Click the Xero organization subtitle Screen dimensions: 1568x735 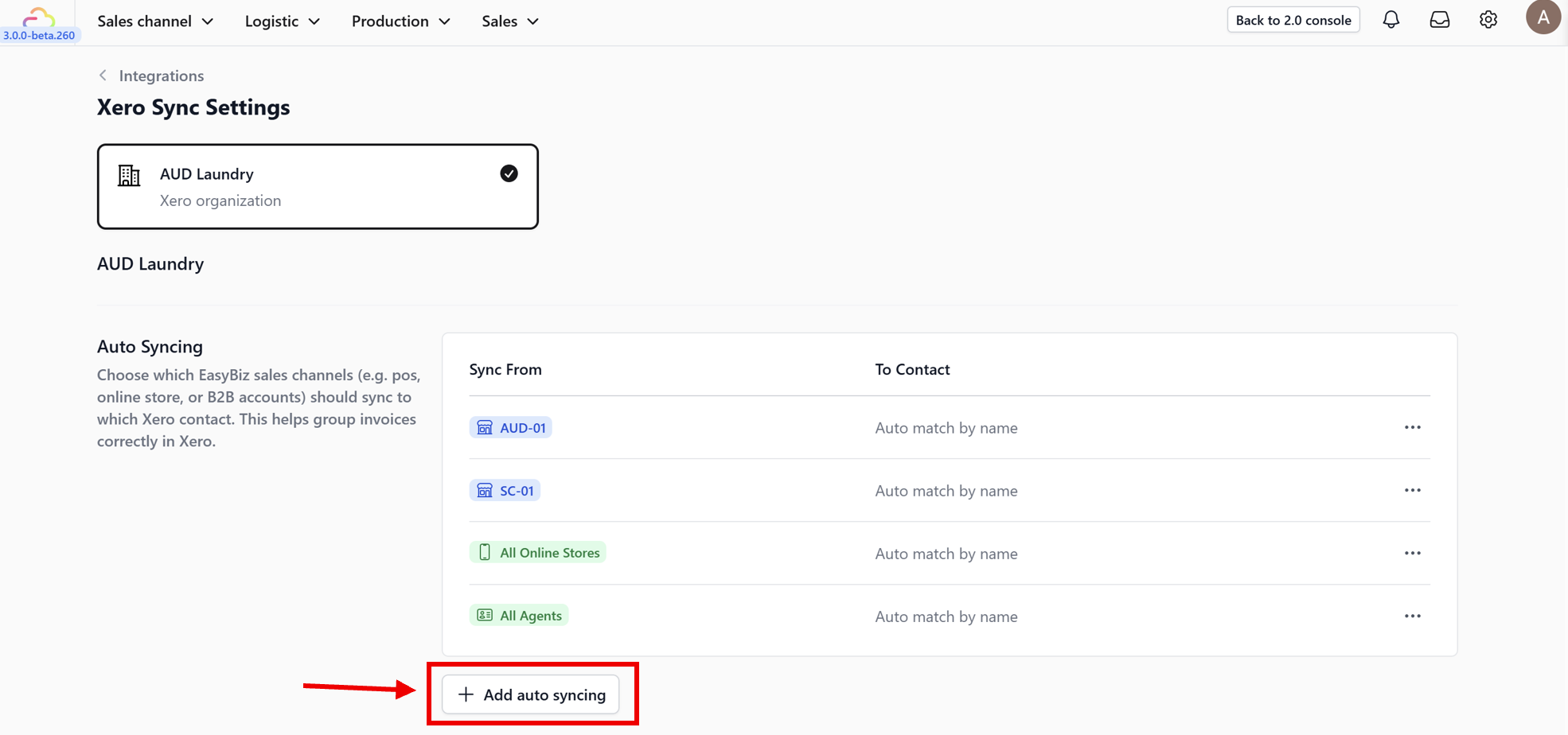pos(220,200)
